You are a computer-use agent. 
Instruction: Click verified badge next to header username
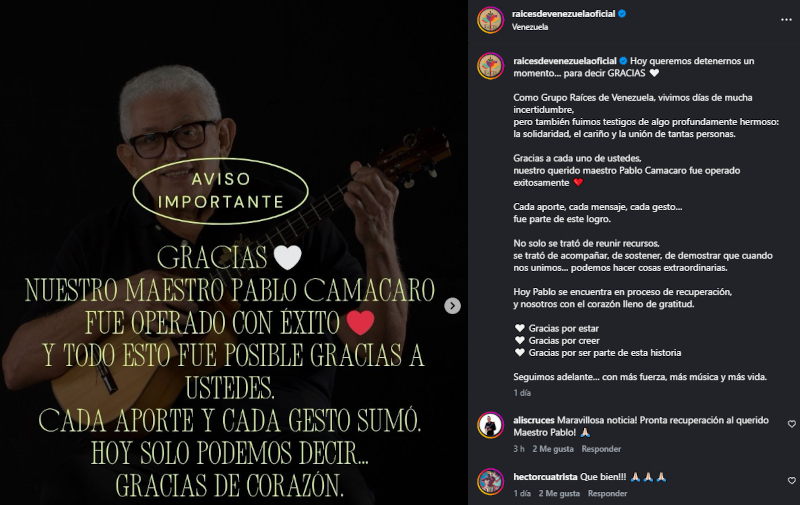pos(622,14)
